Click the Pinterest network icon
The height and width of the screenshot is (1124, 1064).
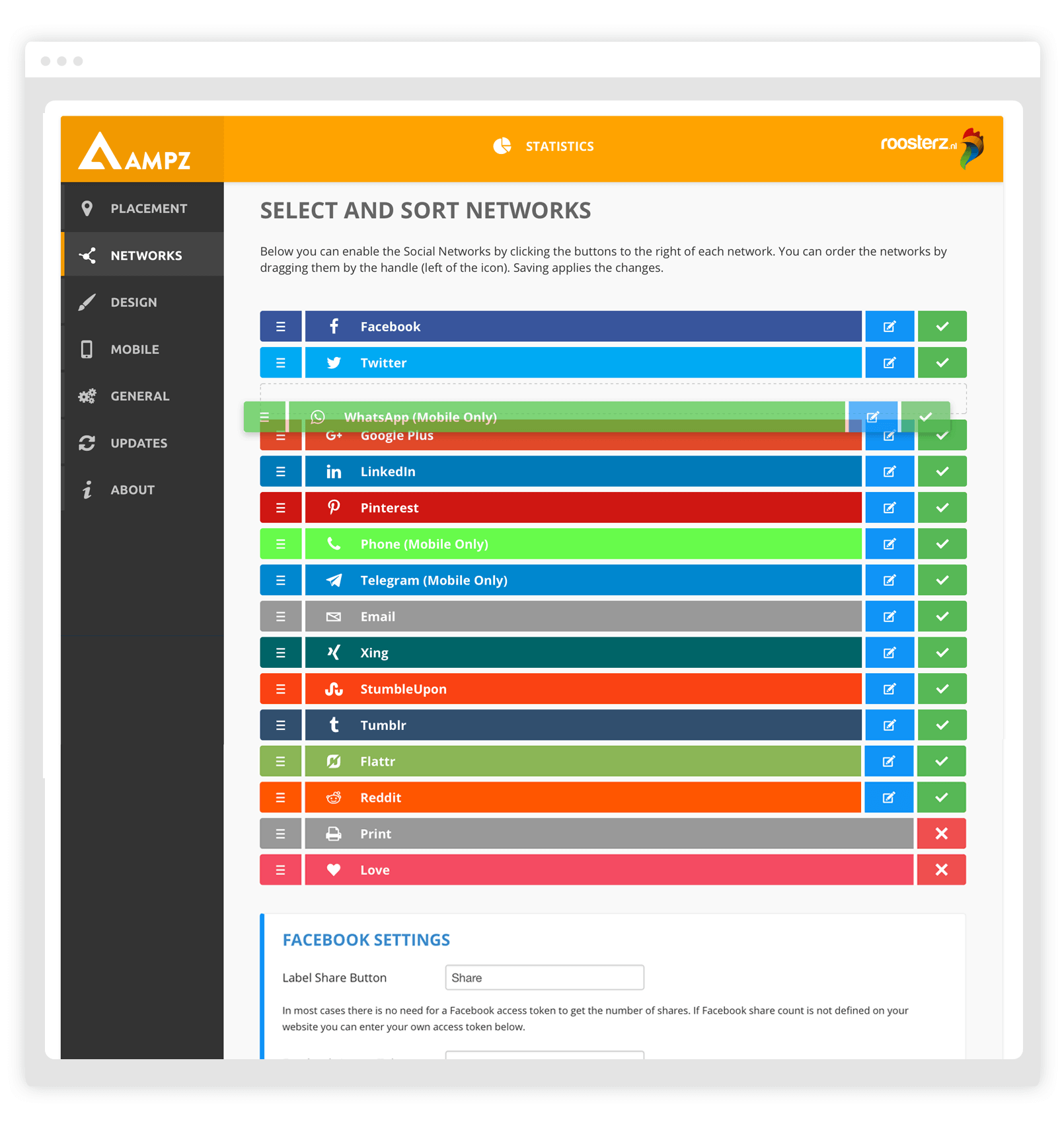coord(334,508)
